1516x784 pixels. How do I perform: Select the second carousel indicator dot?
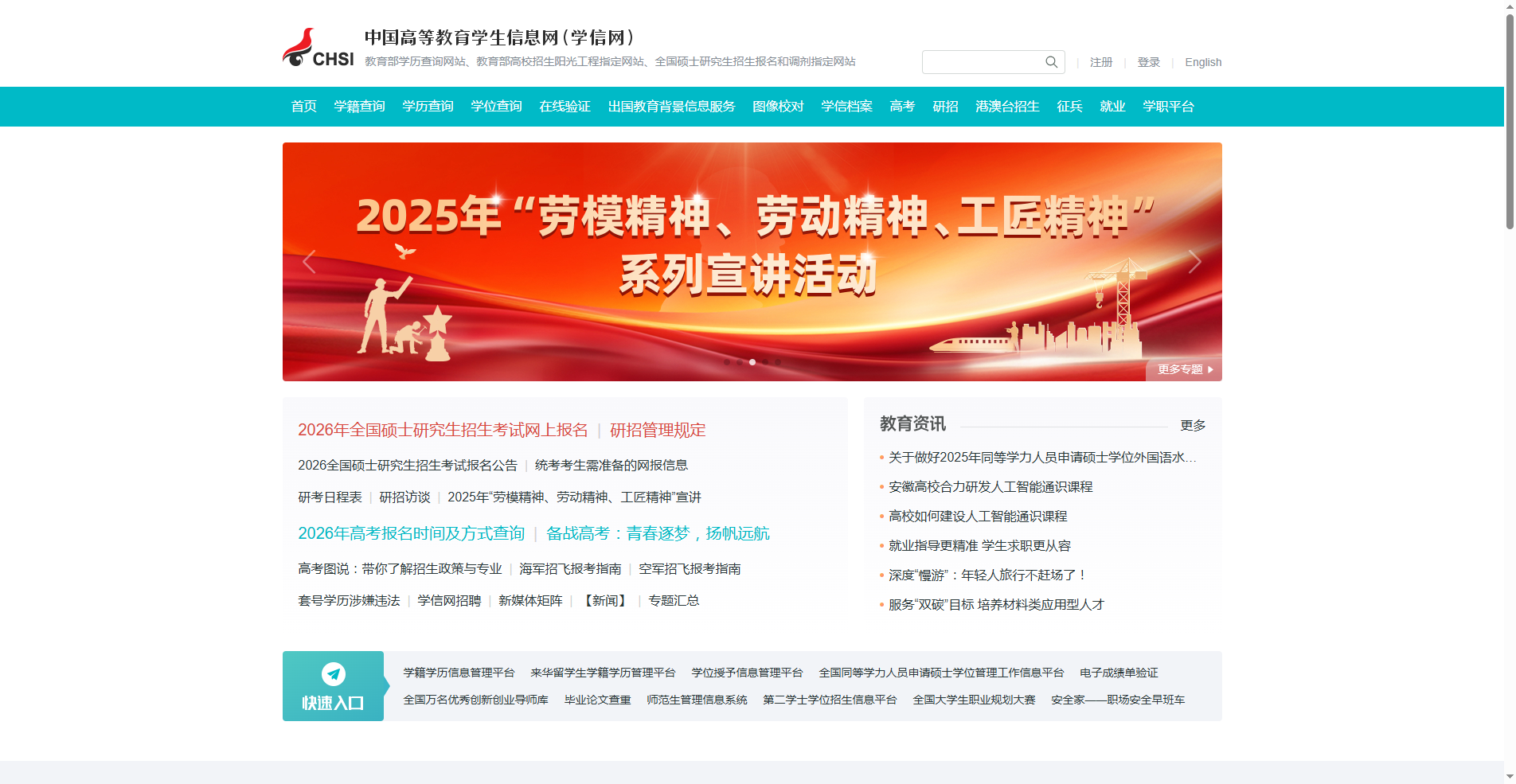click(739, 361)
